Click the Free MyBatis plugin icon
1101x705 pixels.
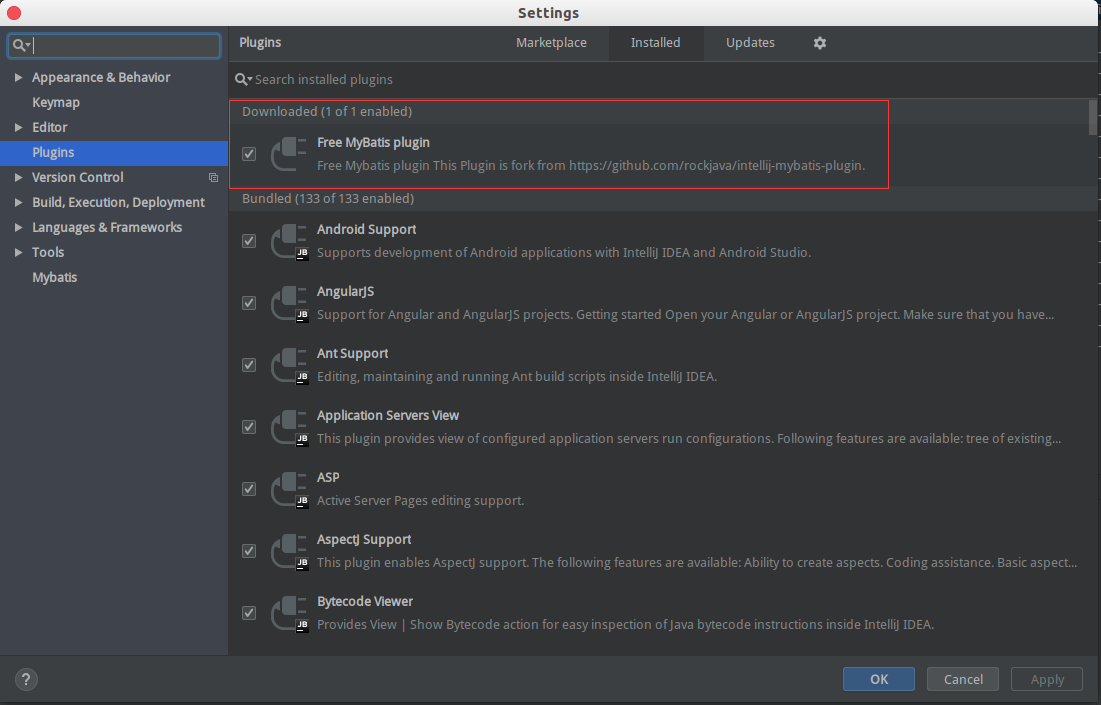click(289, 153)
